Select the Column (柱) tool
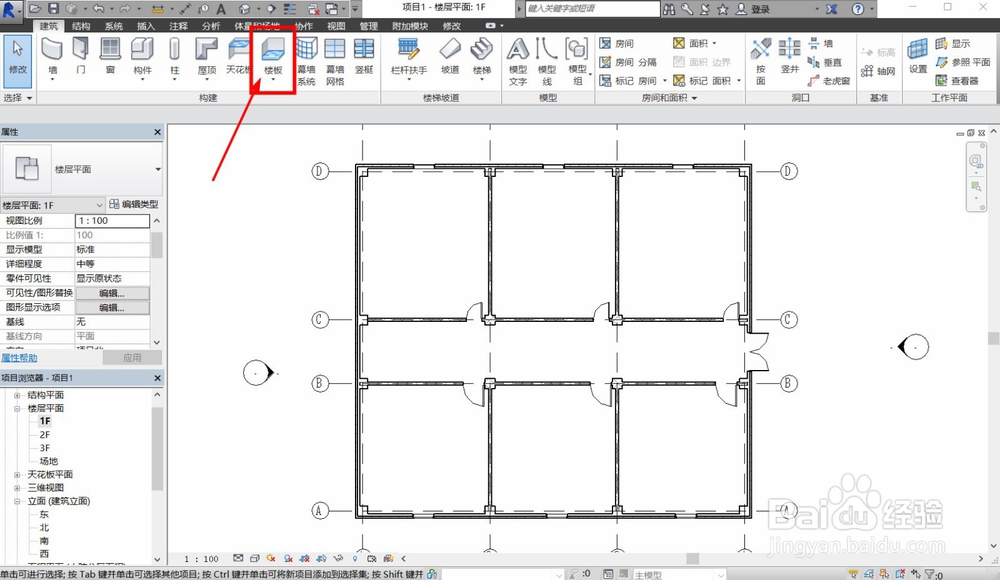 coord(174,57)
